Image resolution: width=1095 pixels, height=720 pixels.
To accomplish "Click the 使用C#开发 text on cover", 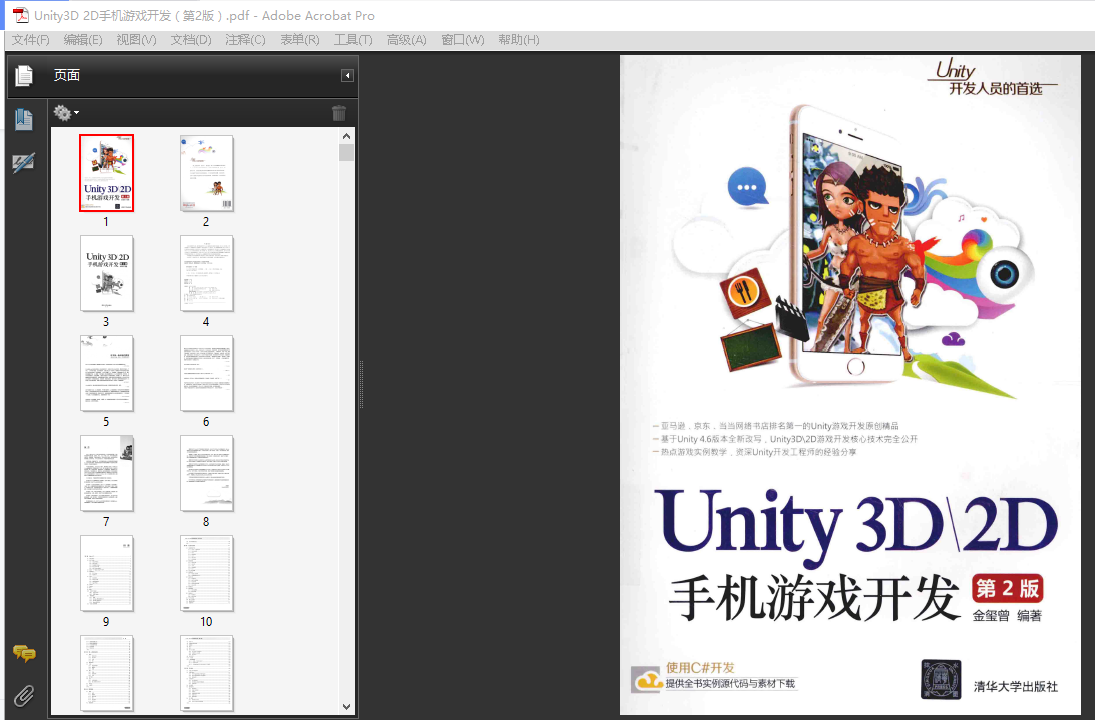I will click(700, 668).
